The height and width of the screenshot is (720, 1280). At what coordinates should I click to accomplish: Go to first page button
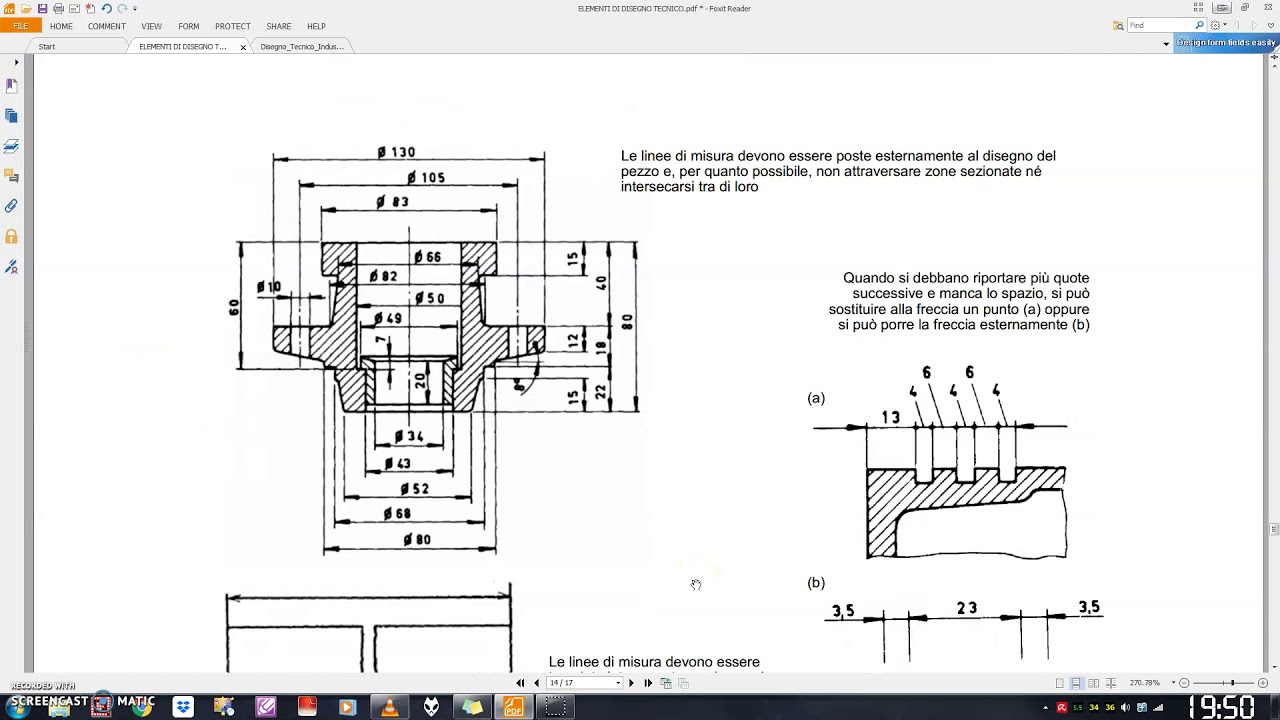[x=520, y=683]
